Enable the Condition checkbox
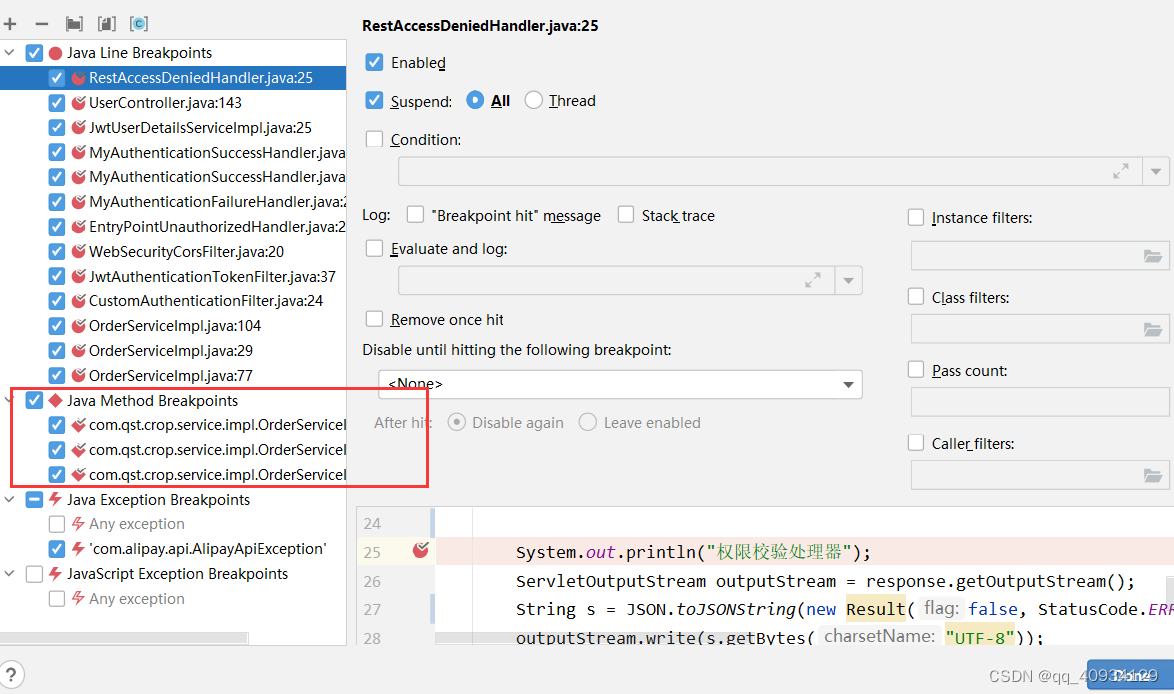This screenshot has width=1174, height=694. coord(374,139)
